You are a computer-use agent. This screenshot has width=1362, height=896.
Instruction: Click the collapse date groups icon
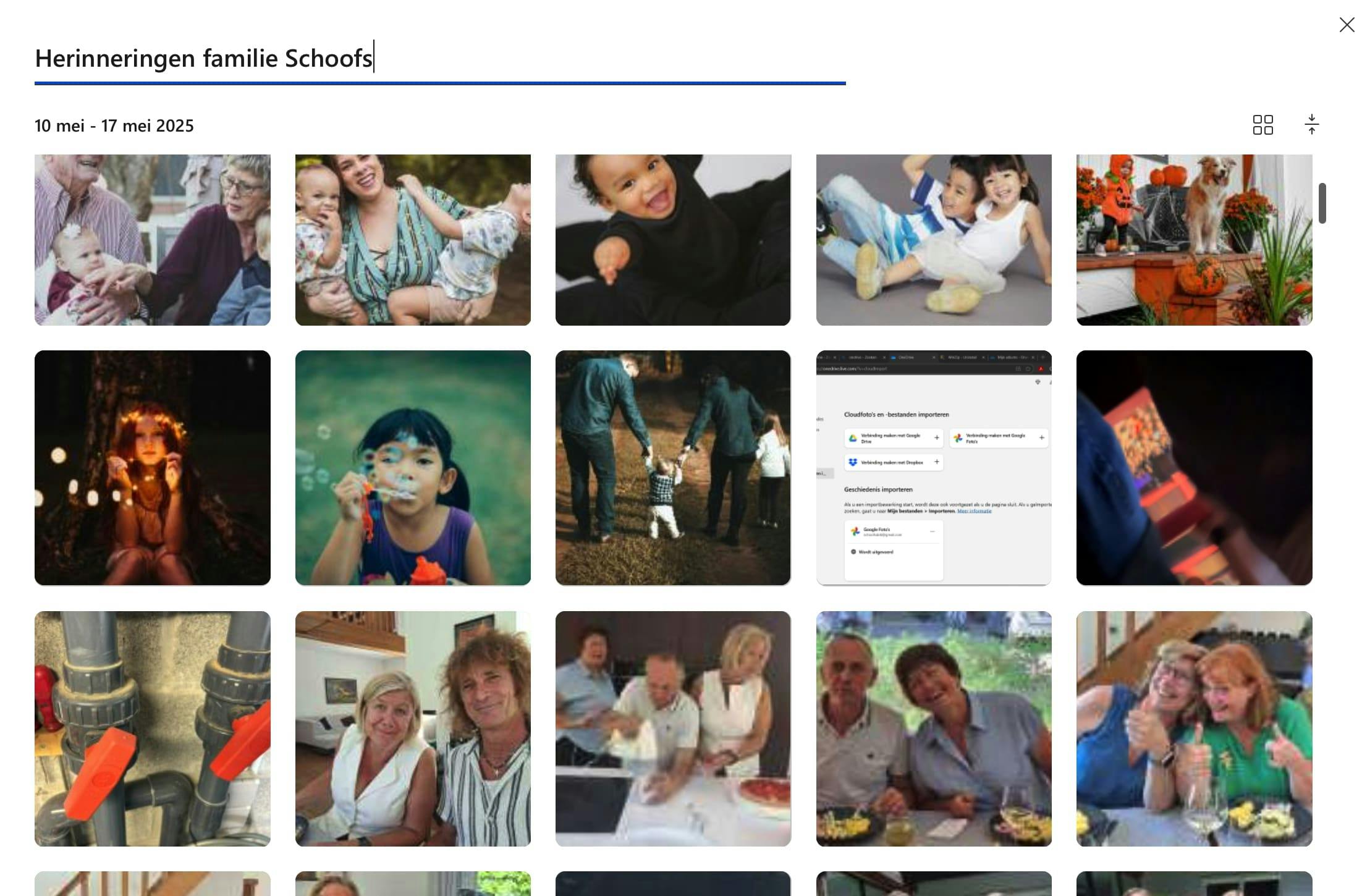point(1311,125)
